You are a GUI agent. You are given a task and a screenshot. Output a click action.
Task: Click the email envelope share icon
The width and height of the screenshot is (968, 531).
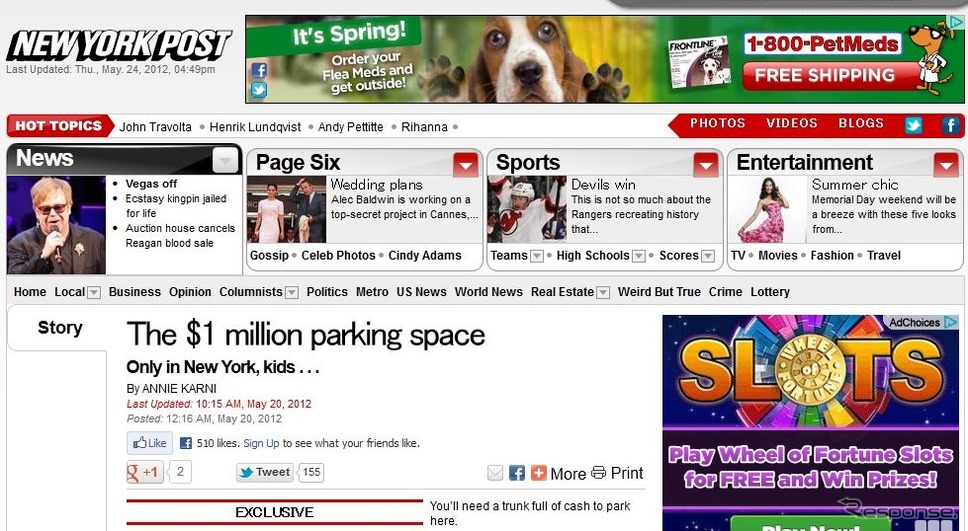pos(495,473)
